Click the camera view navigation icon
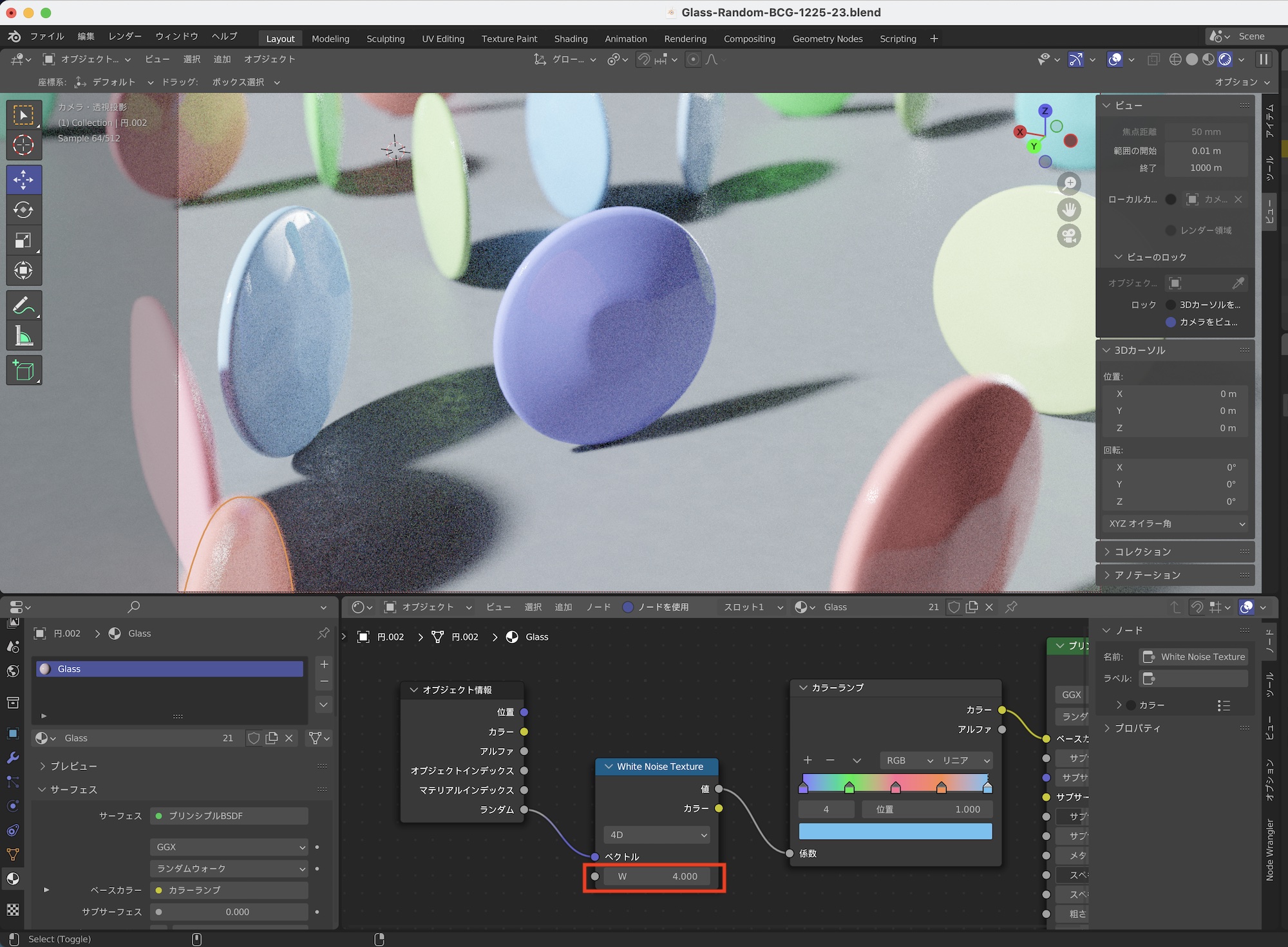The image size is (1288, 947). pos(1069,236)
